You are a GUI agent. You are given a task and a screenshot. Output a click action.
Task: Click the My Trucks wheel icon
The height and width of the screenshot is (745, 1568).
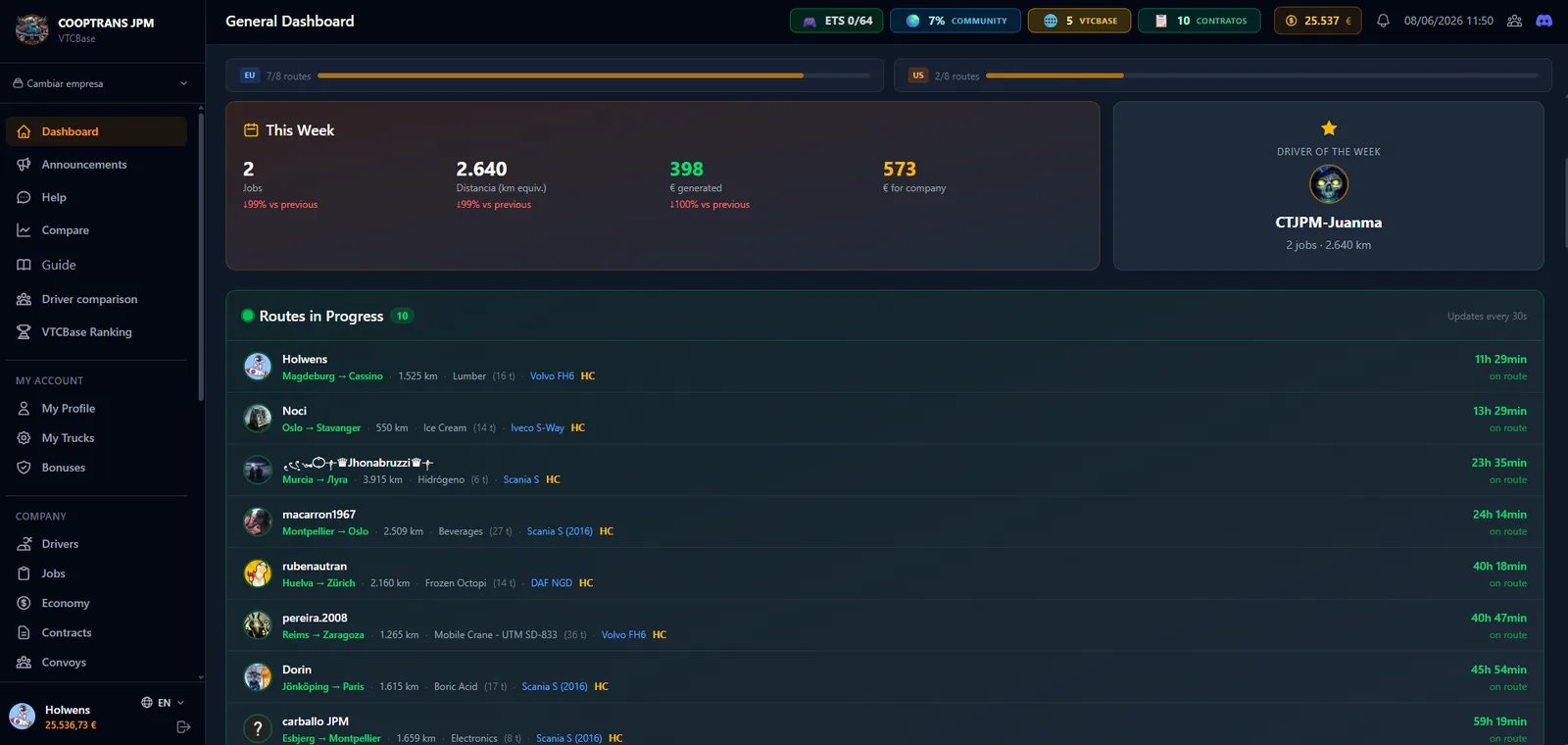[24, 438]
